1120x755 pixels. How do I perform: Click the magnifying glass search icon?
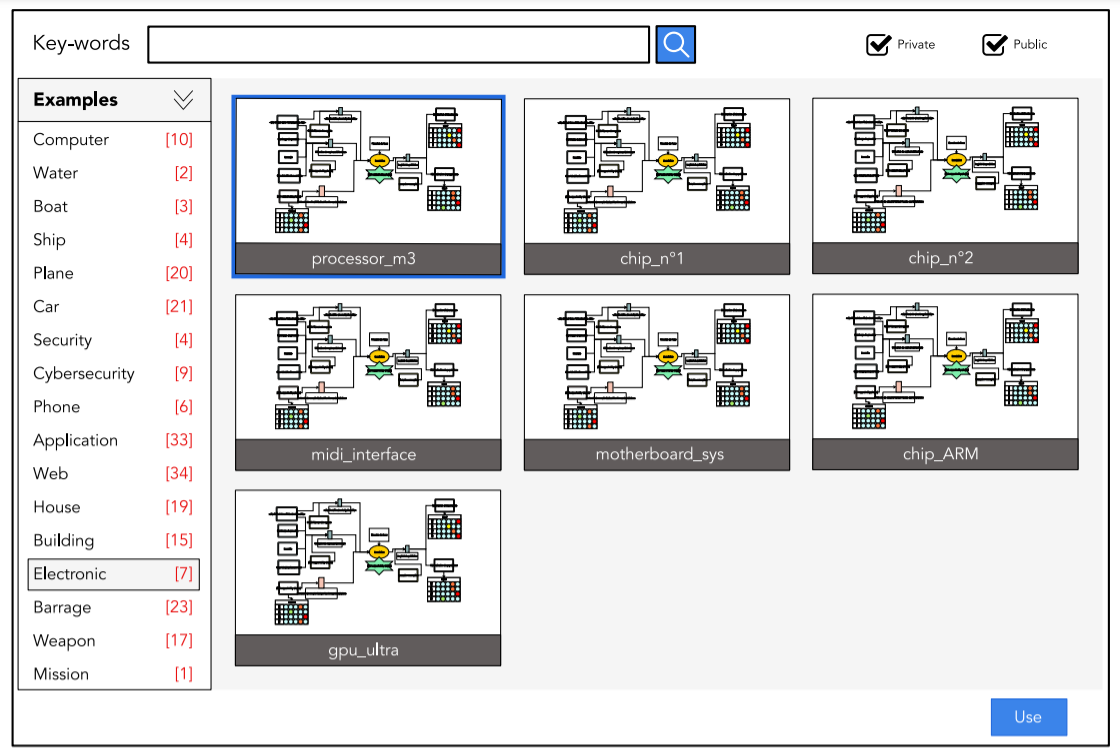pyautogui.click(x=676, y=44)
